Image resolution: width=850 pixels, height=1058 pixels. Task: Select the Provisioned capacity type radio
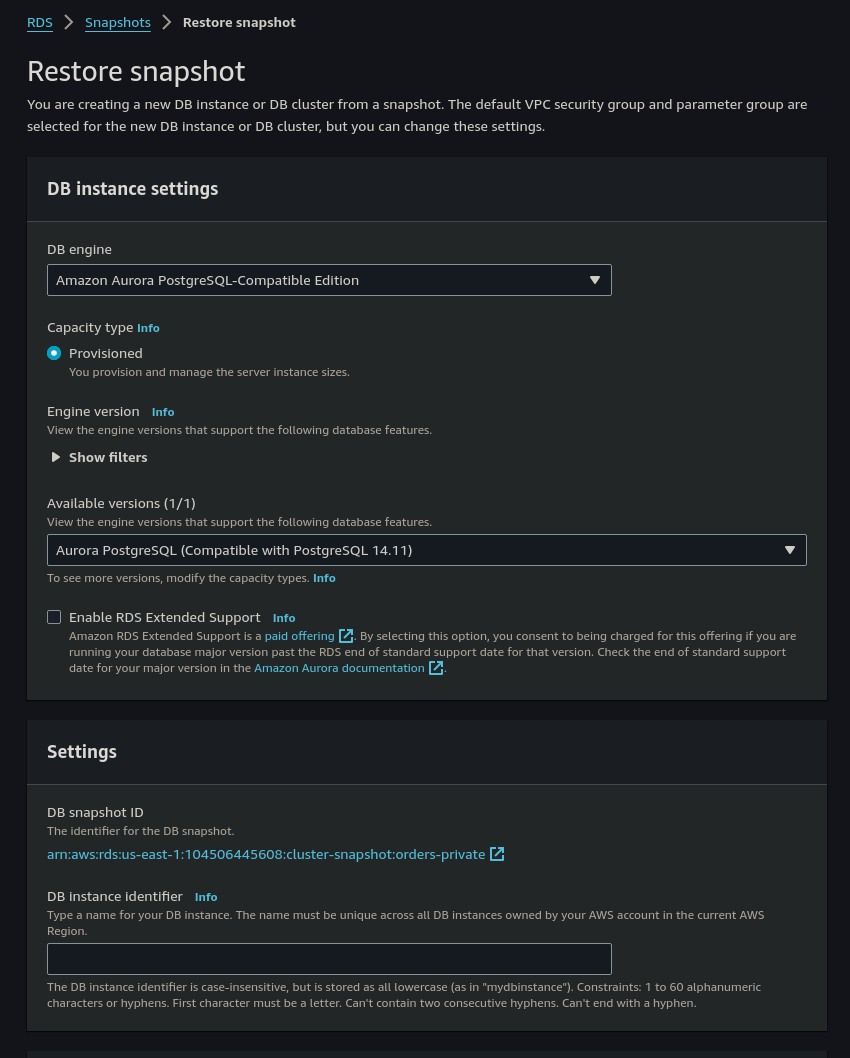tap(54, 353)
